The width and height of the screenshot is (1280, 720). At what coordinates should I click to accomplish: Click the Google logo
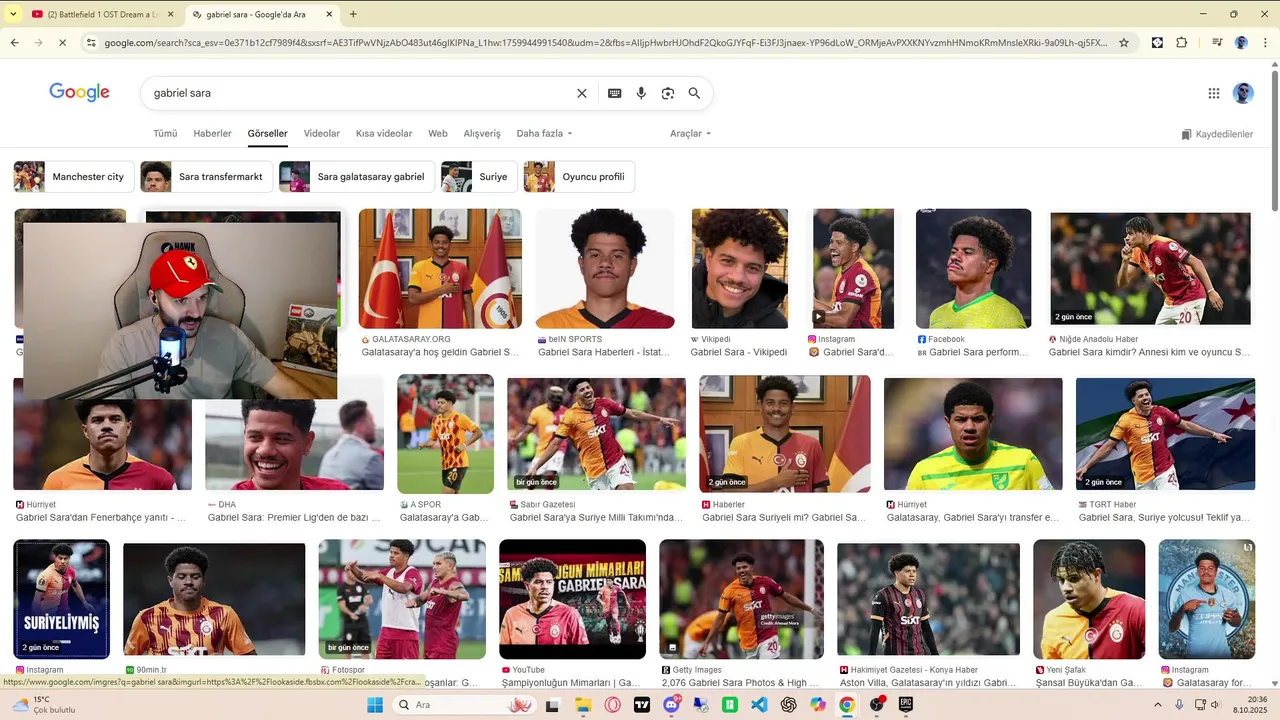coord(79,92)
